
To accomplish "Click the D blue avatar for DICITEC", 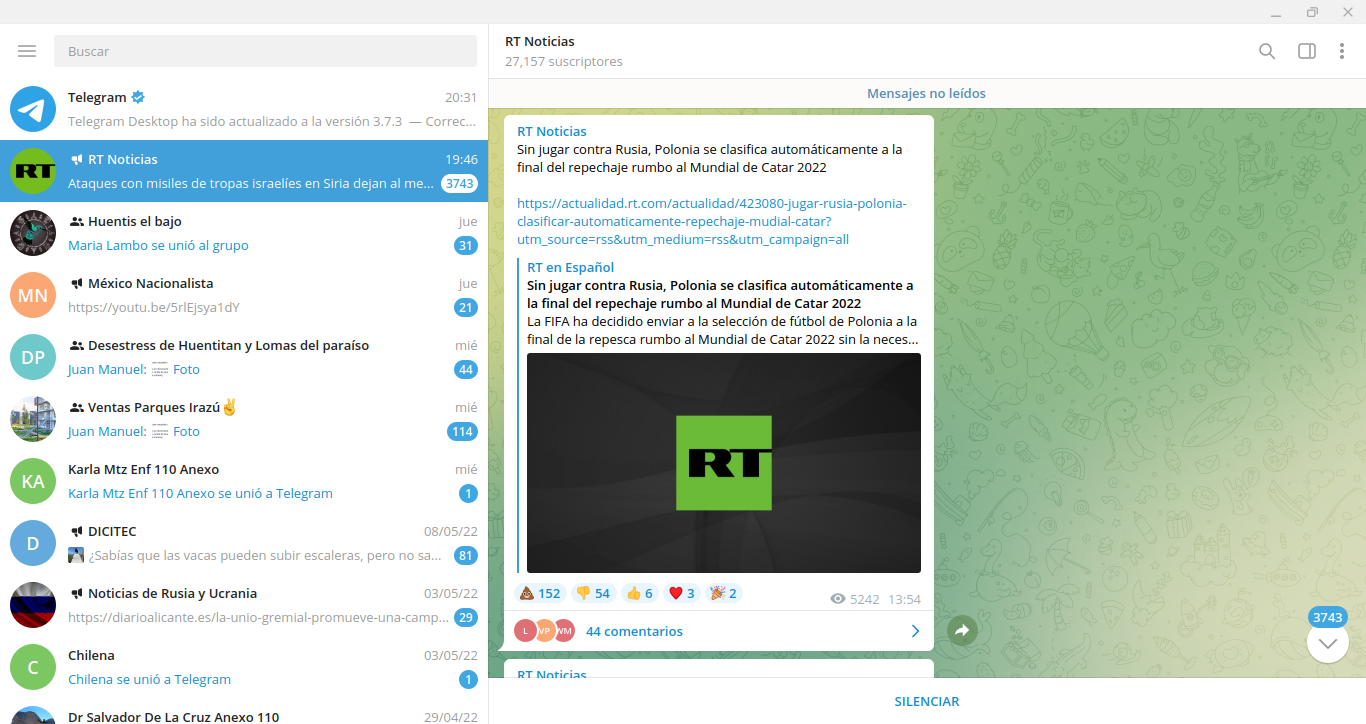I will pos(33,543).
